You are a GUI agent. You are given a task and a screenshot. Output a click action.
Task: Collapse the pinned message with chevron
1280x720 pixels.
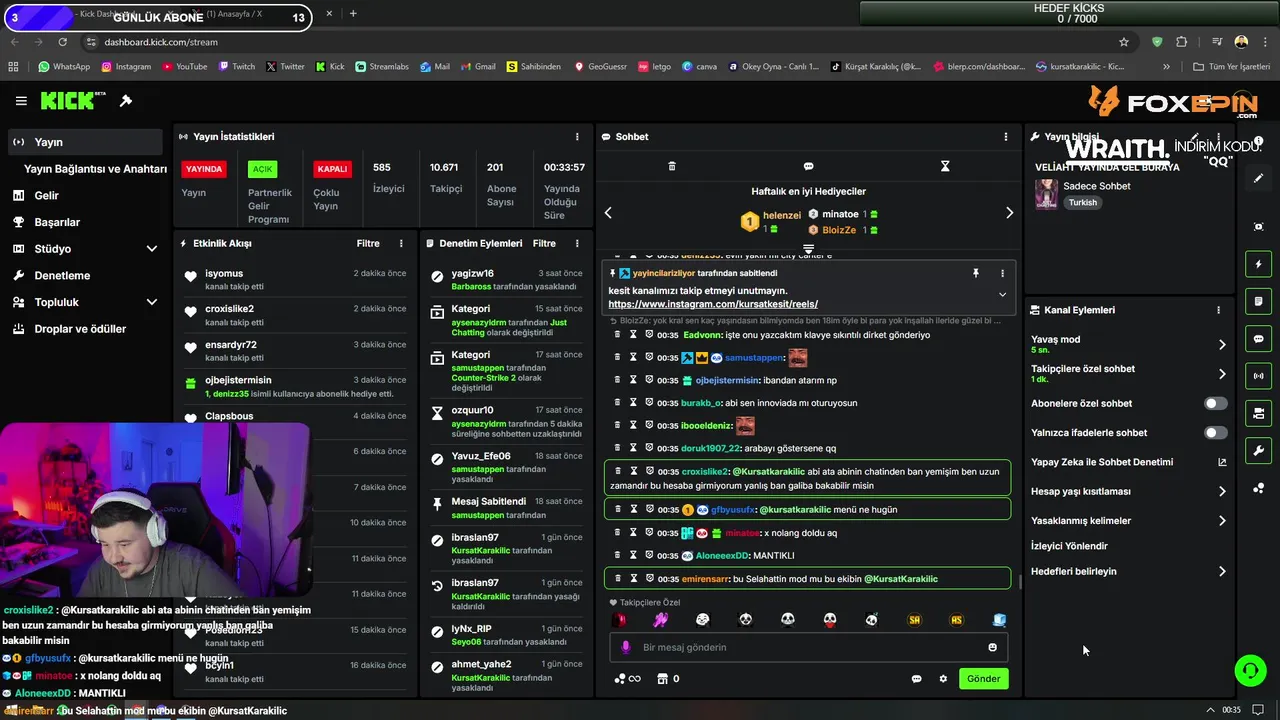point(1002,294)
